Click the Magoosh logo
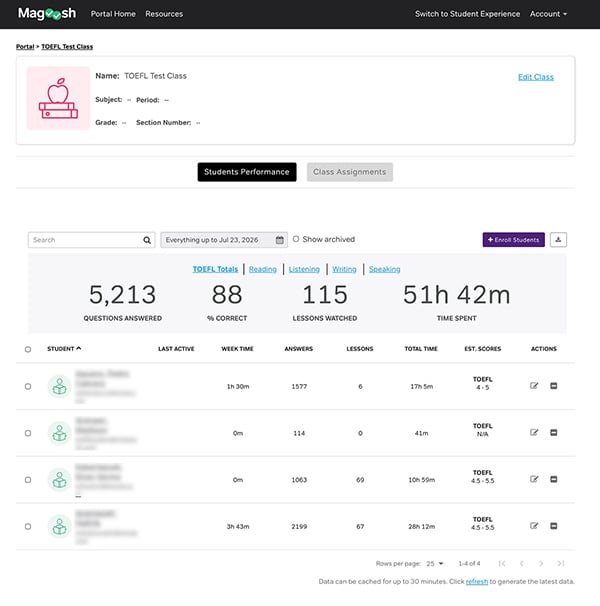600x606 pixels. [47, 14]
